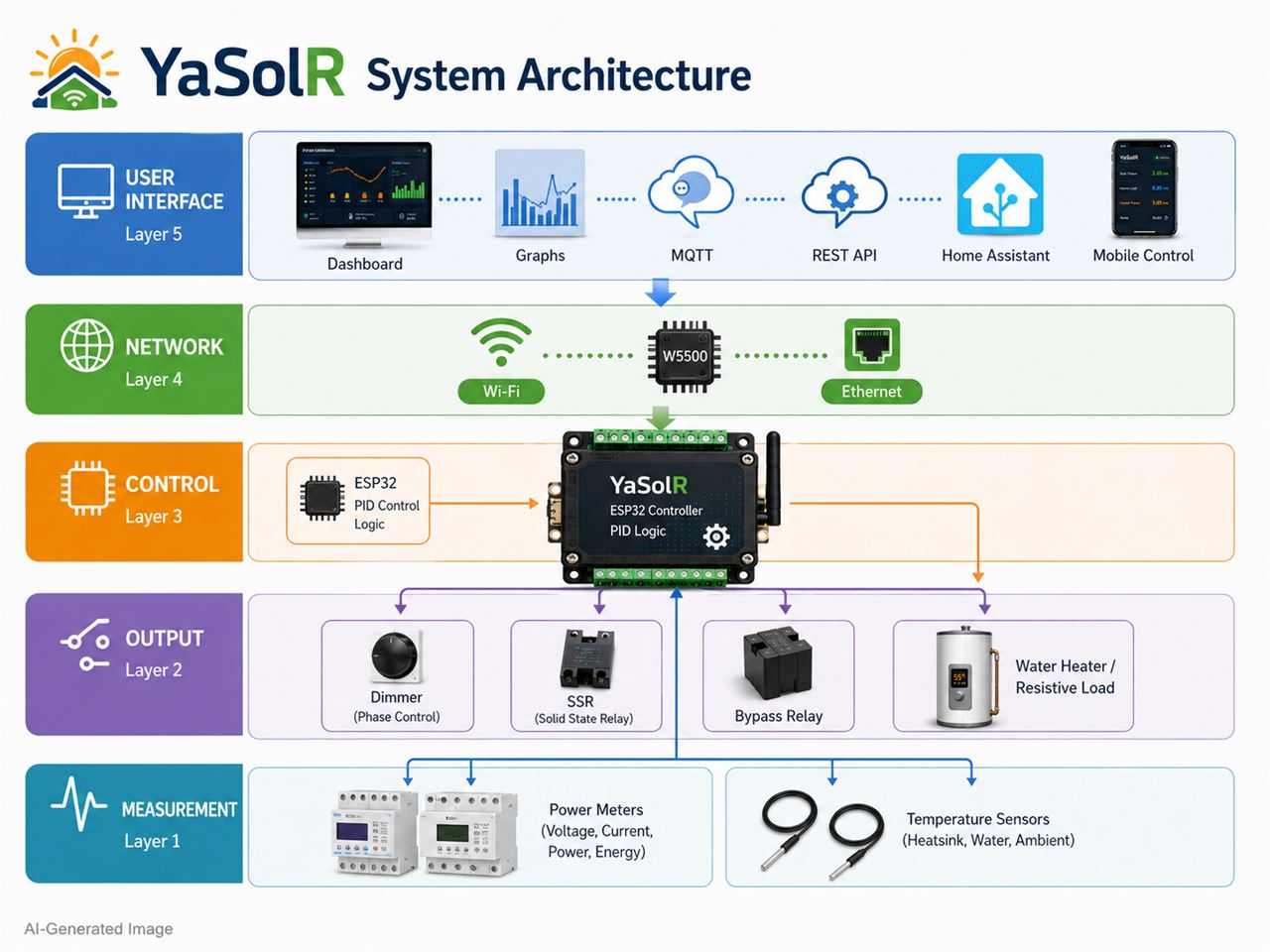Click the Mobile Control phone image
The height and width of the screenshot is (952, 1270).
(x=1144, y=188)
